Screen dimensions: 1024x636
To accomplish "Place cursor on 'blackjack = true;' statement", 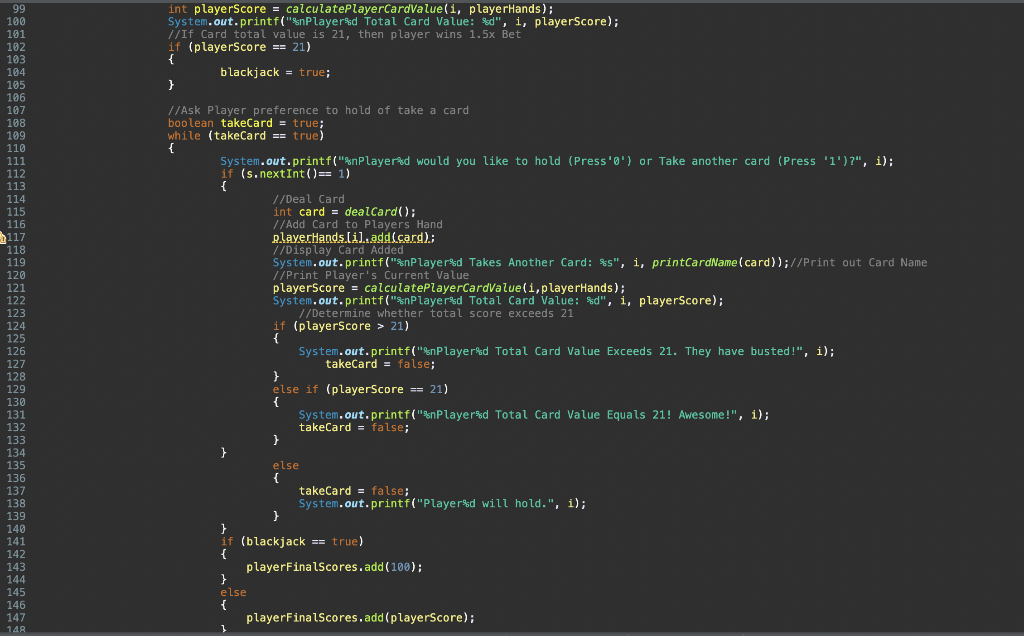I will point(275,72).
